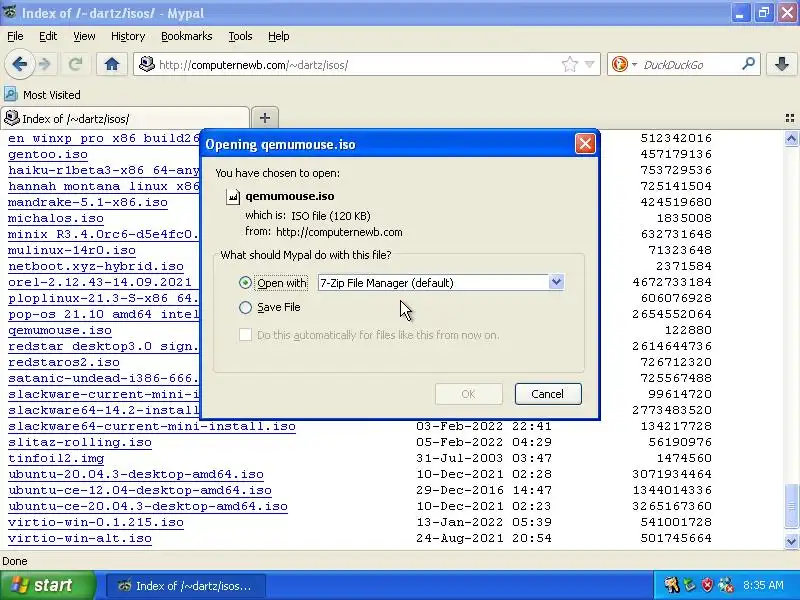Viewport: 800px width, 600px height.
Task: Open the virtio-win-alt.iso link
Action: coord(80,538)
